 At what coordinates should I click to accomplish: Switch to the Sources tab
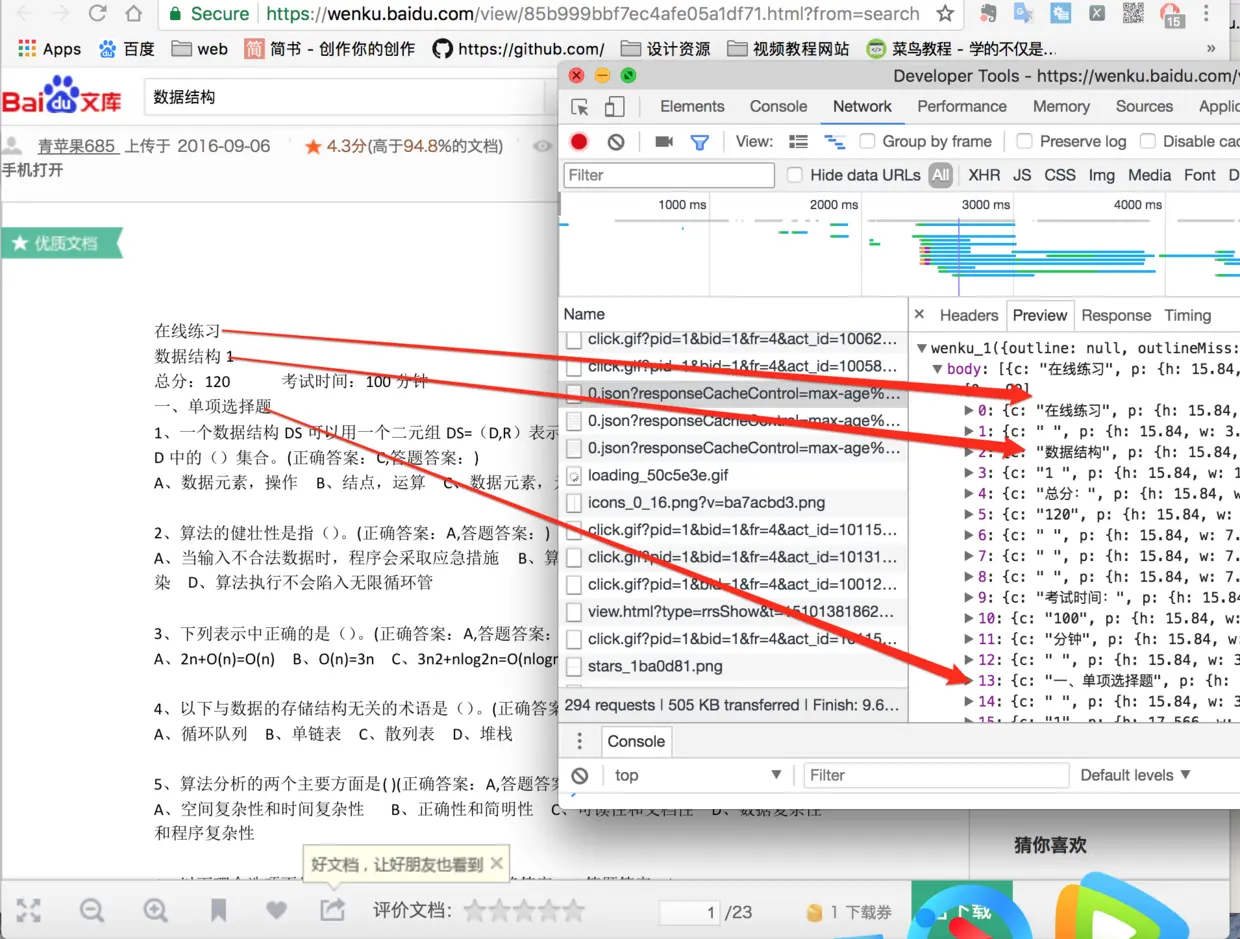[x=1144, y=107]
